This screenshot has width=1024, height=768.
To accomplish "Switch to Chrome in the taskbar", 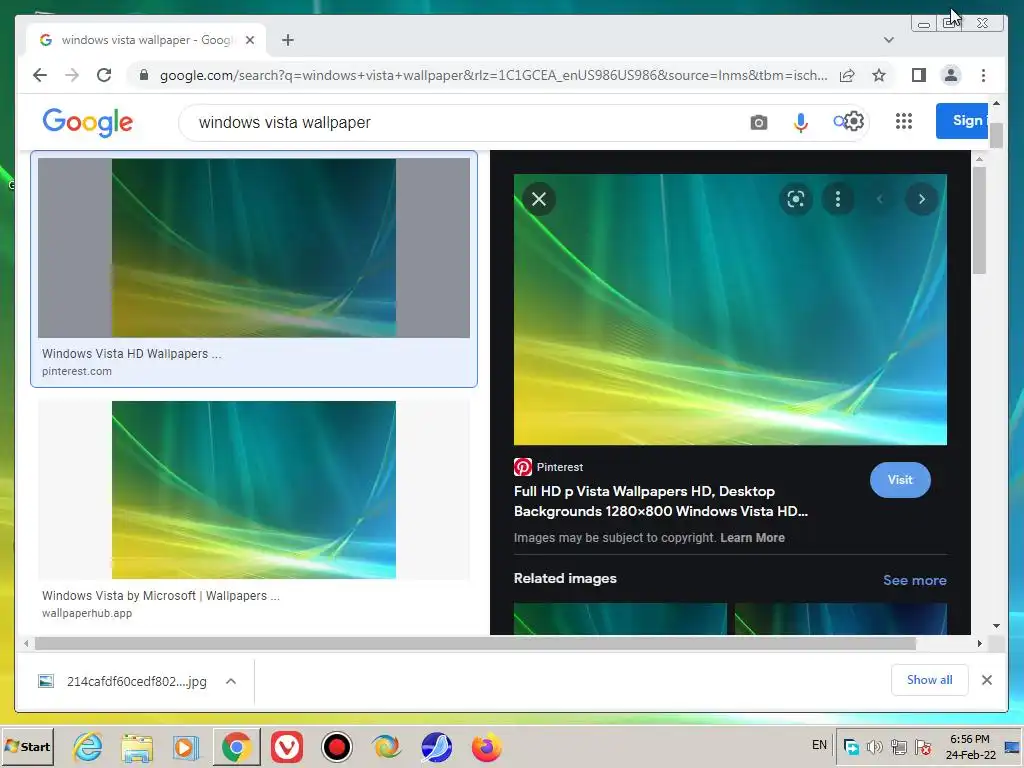I will tap(236, 746).
